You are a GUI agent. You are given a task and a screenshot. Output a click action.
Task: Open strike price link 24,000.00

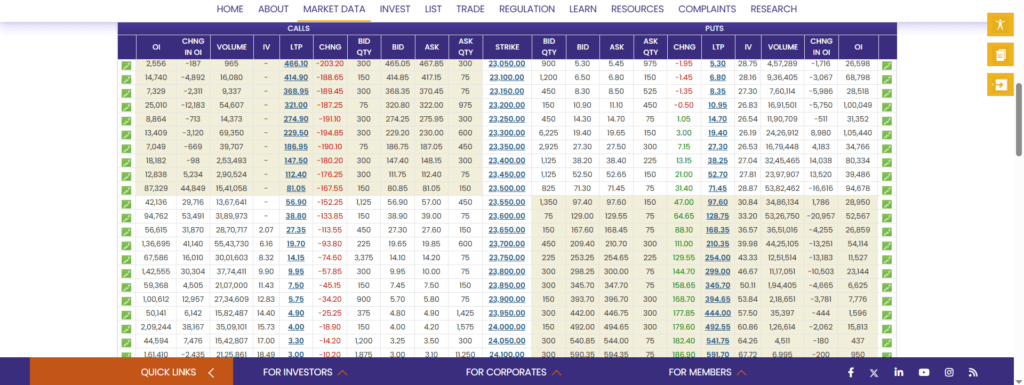[507, 327]
